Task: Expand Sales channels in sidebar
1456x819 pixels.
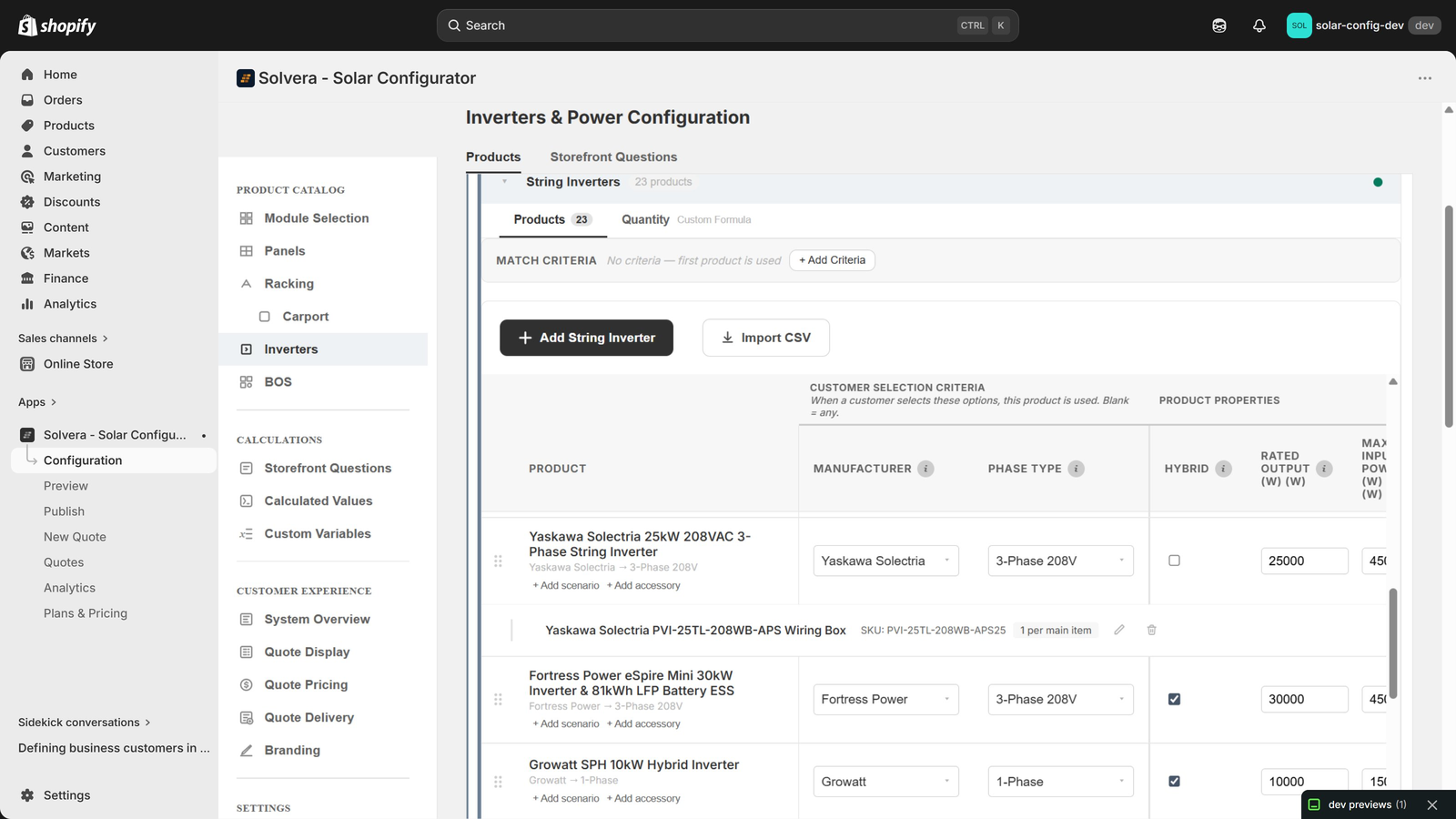Action: click(x=63, y=339)
